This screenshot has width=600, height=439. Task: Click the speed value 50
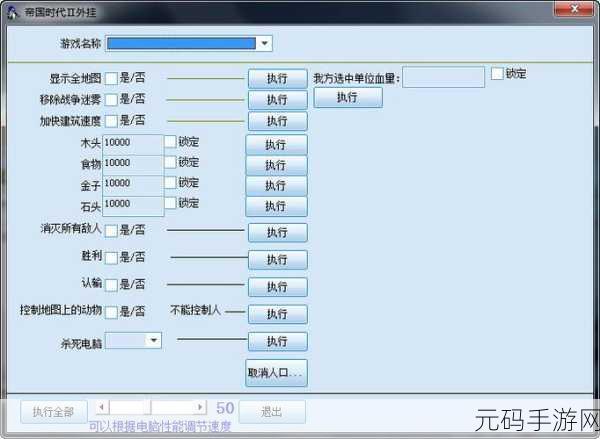pyautogui.click(x=225, y=408)
